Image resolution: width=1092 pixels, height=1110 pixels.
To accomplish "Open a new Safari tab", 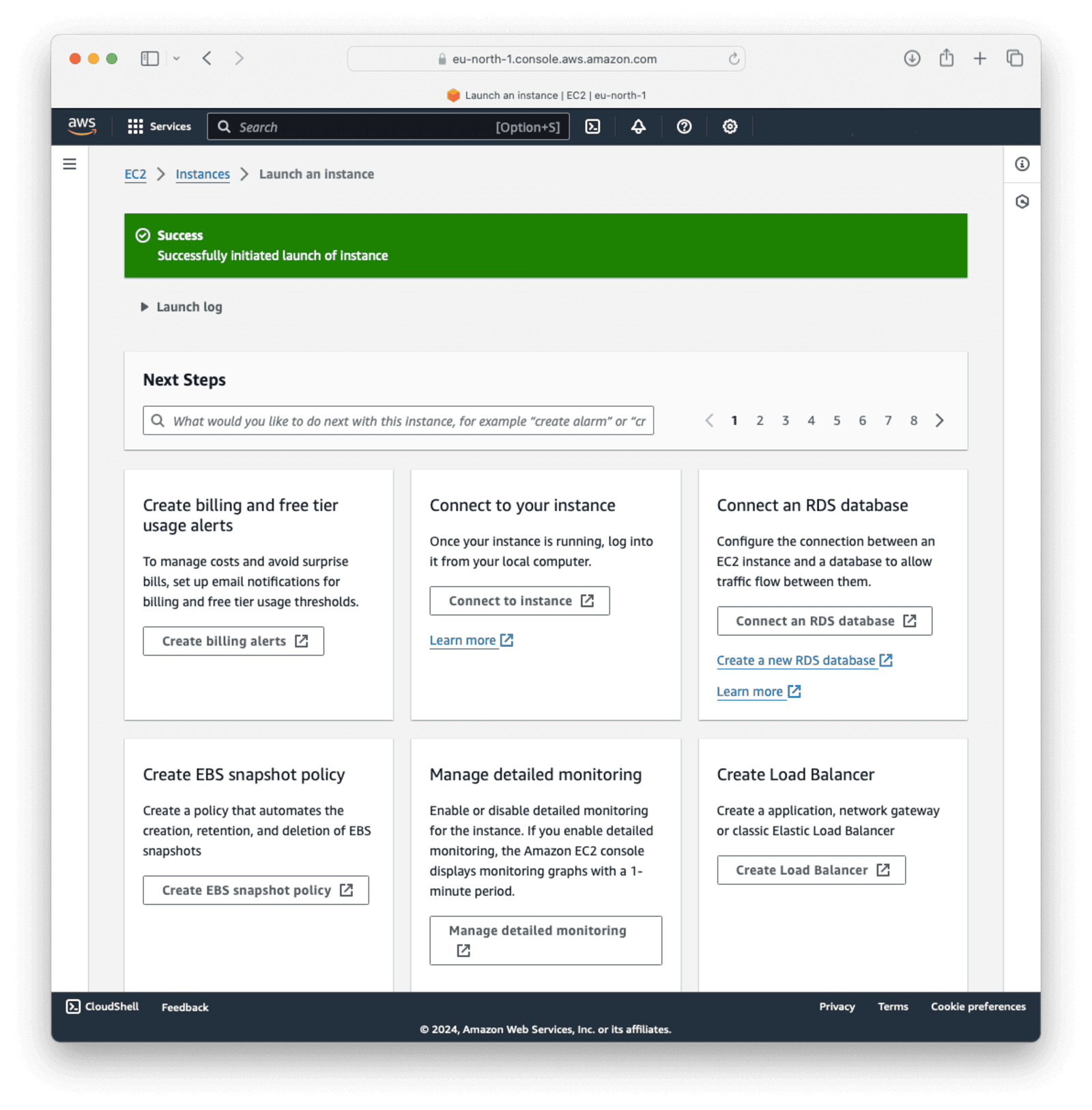I will 979,59.
